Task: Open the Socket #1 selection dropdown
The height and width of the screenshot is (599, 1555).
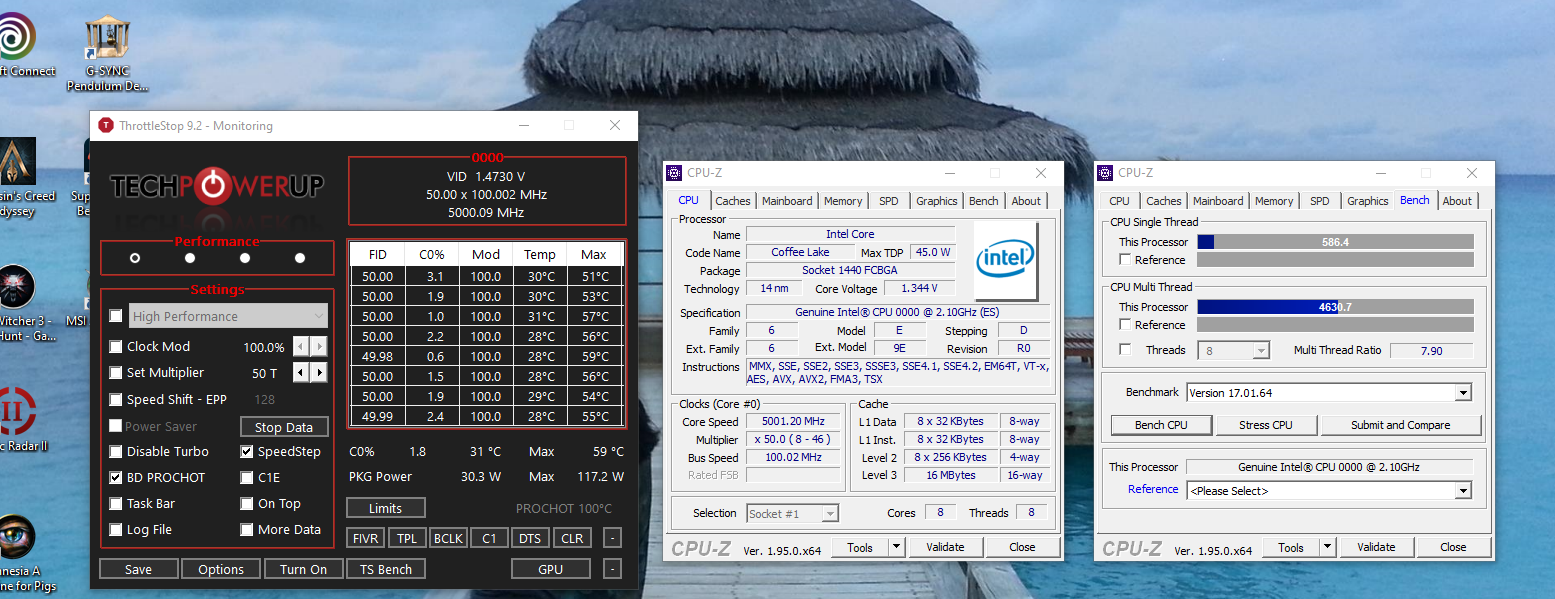Action: pos(793,514)
